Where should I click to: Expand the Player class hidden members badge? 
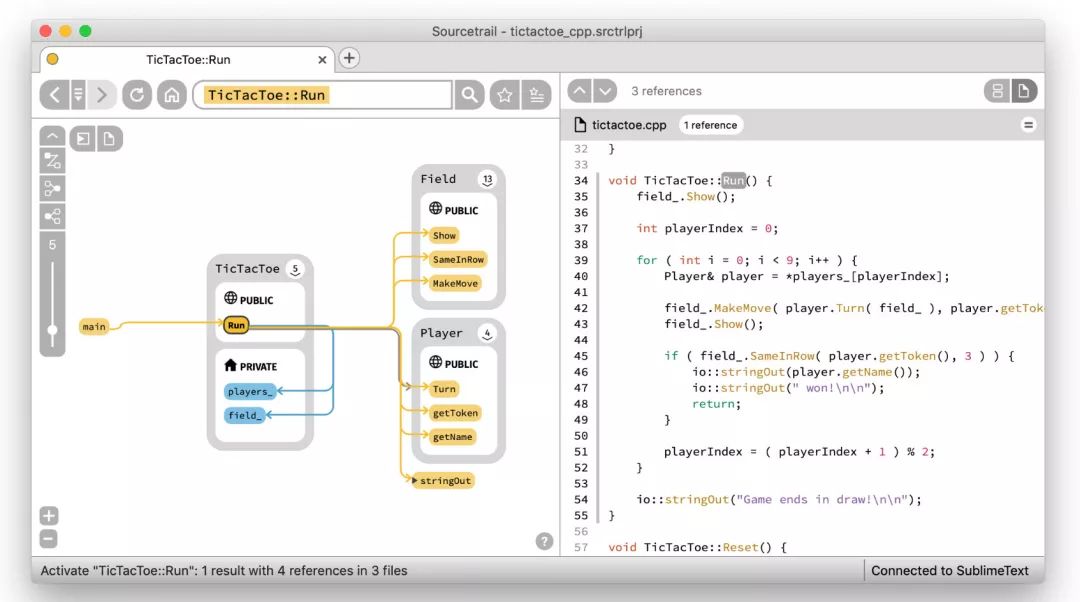(x=487, y=334)
